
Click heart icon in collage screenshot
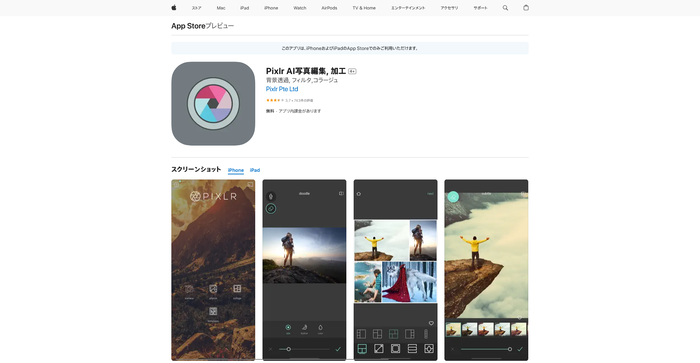431,323
